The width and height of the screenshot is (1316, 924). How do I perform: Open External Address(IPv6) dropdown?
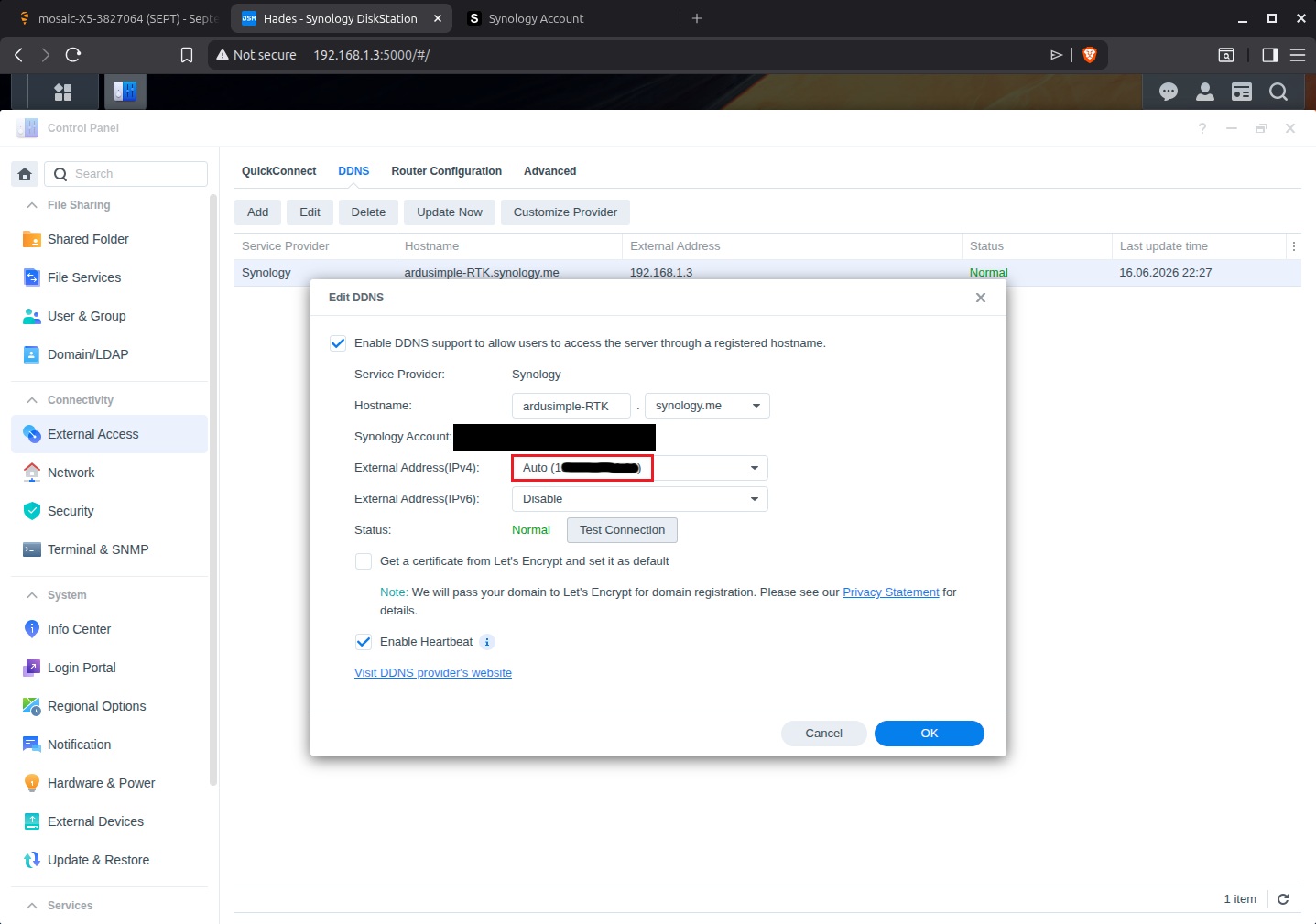[639, 499]
